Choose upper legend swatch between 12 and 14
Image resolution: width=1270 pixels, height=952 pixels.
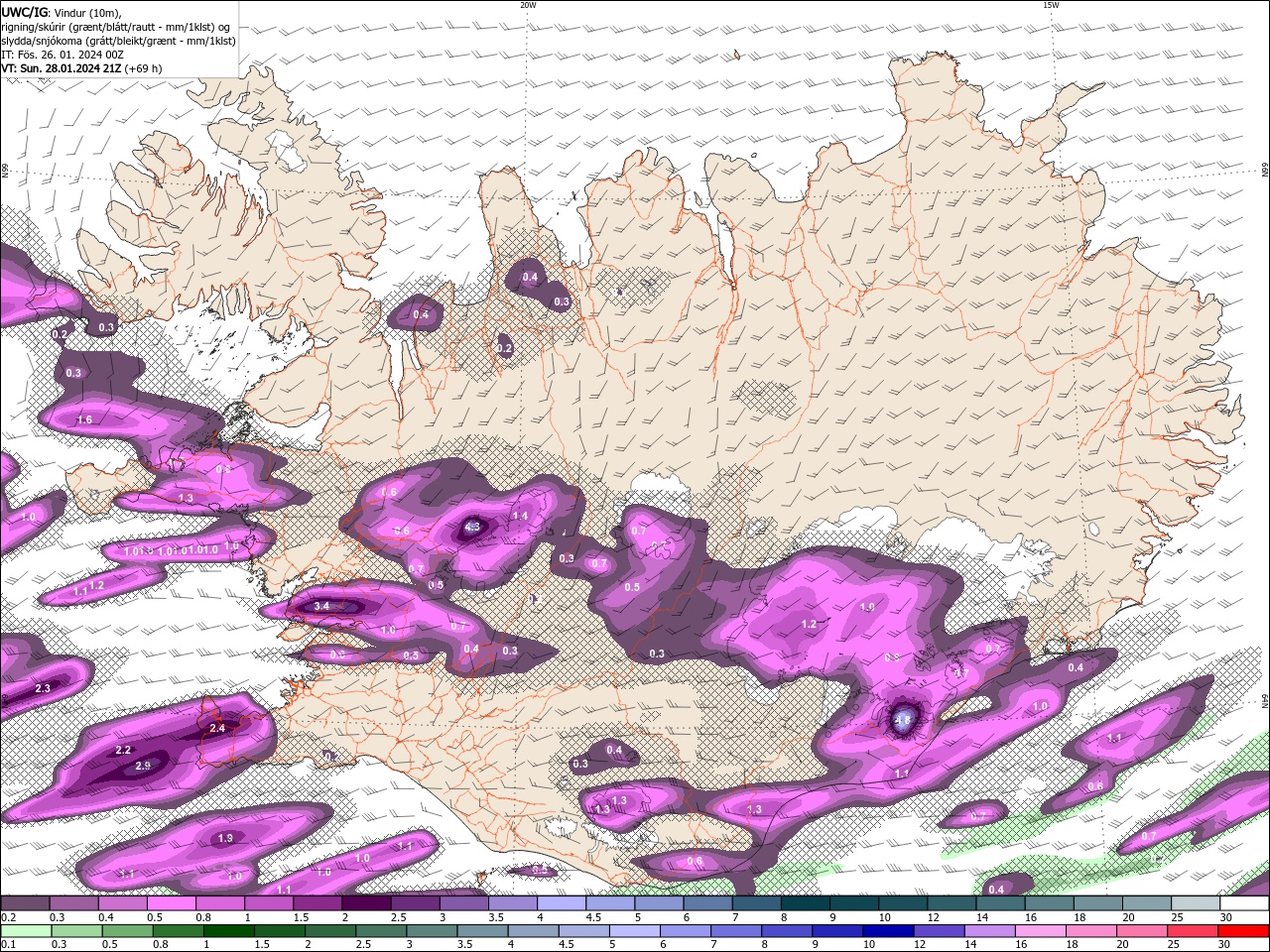coord(952,903)
